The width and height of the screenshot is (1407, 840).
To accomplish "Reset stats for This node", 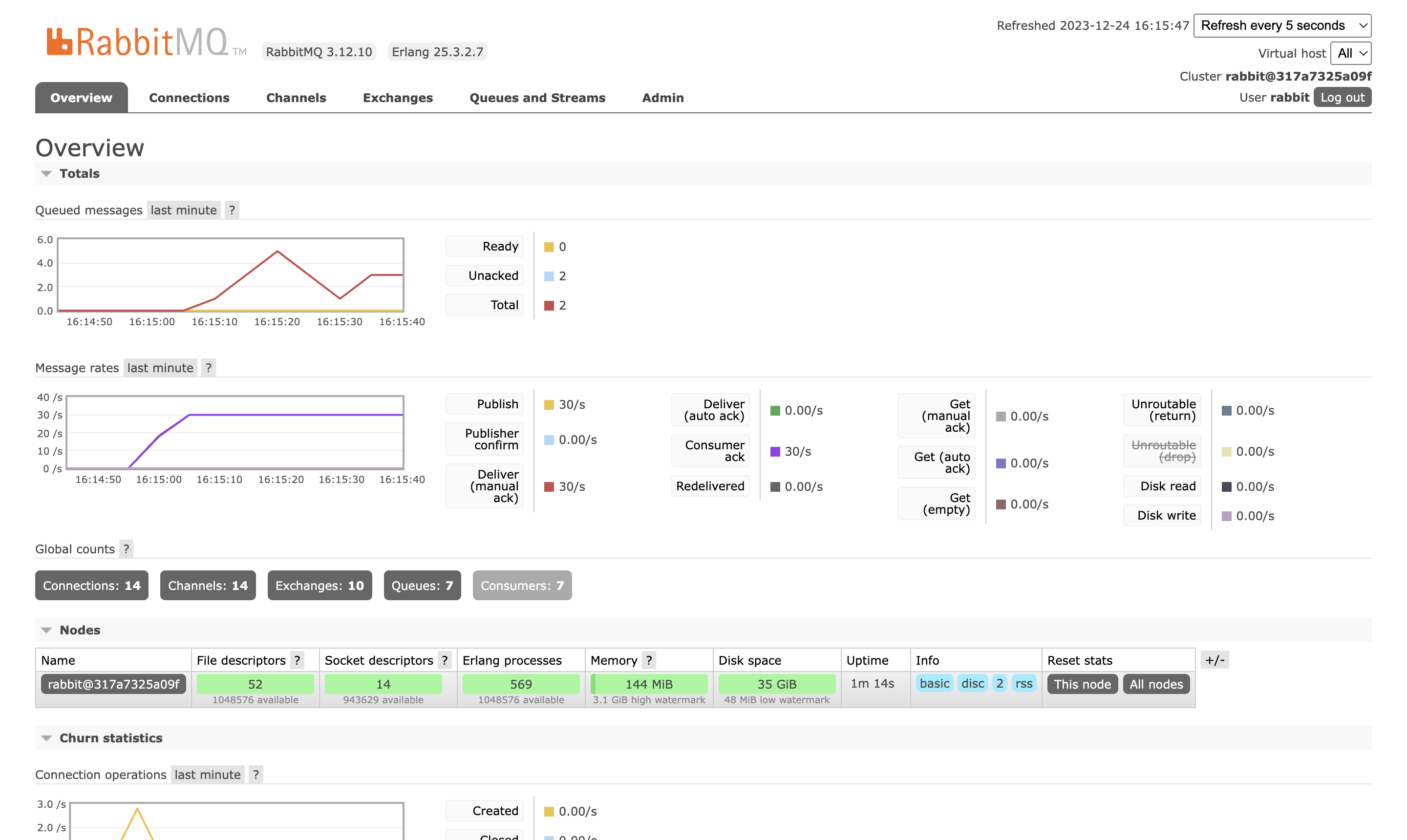I will tap(1082, 684).
